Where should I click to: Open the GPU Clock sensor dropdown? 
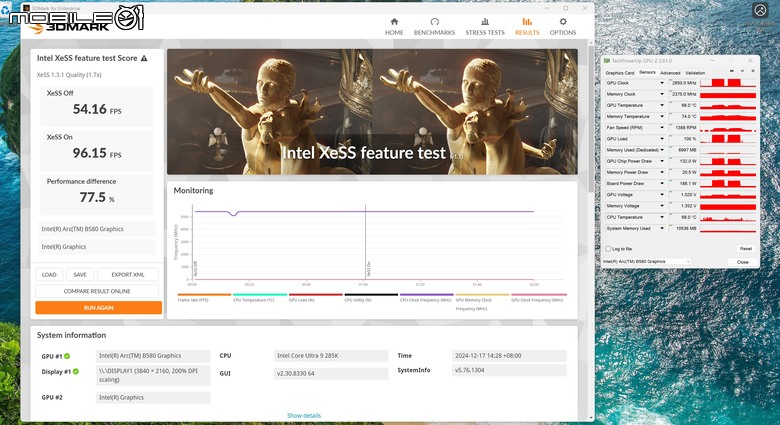pos(662,83)
